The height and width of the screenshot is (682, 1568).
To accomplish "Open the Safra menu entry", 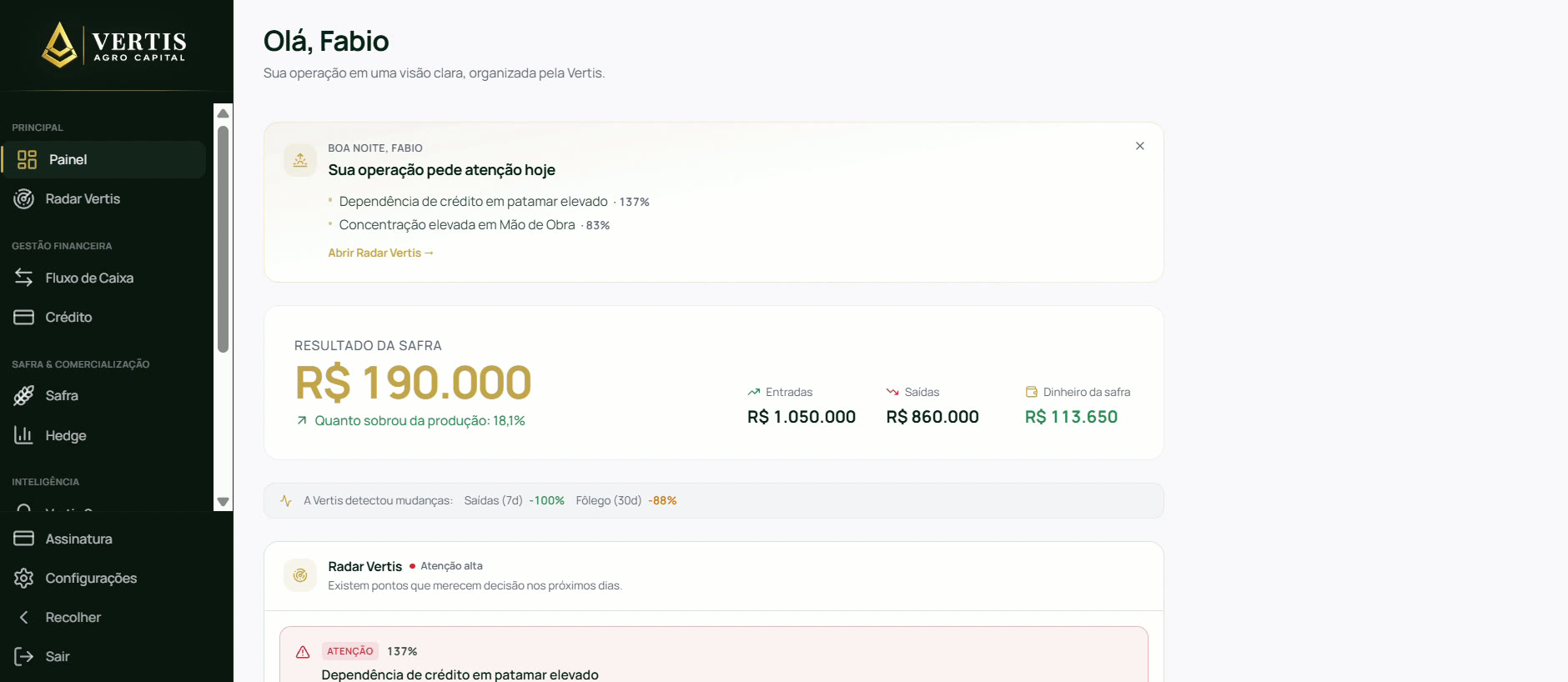I will 103,395.
